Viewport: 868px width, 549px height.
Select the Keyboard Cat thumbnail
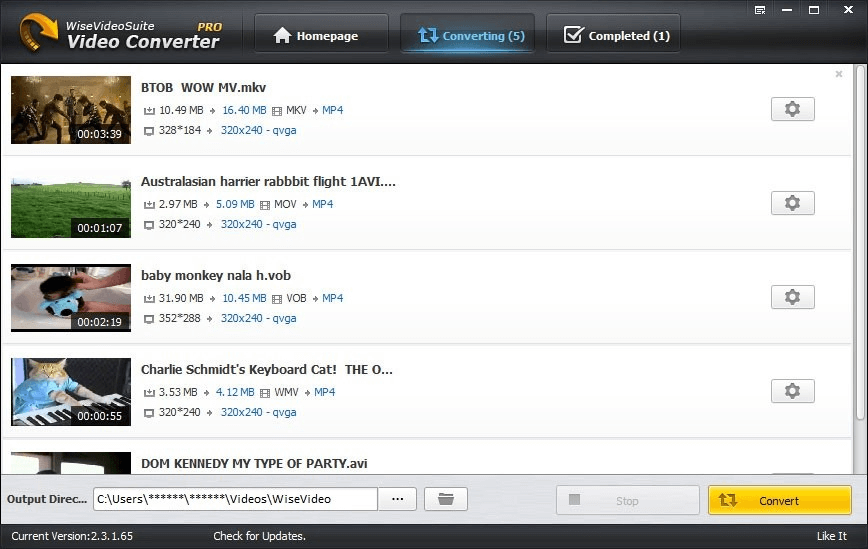(x=71, y=392)
